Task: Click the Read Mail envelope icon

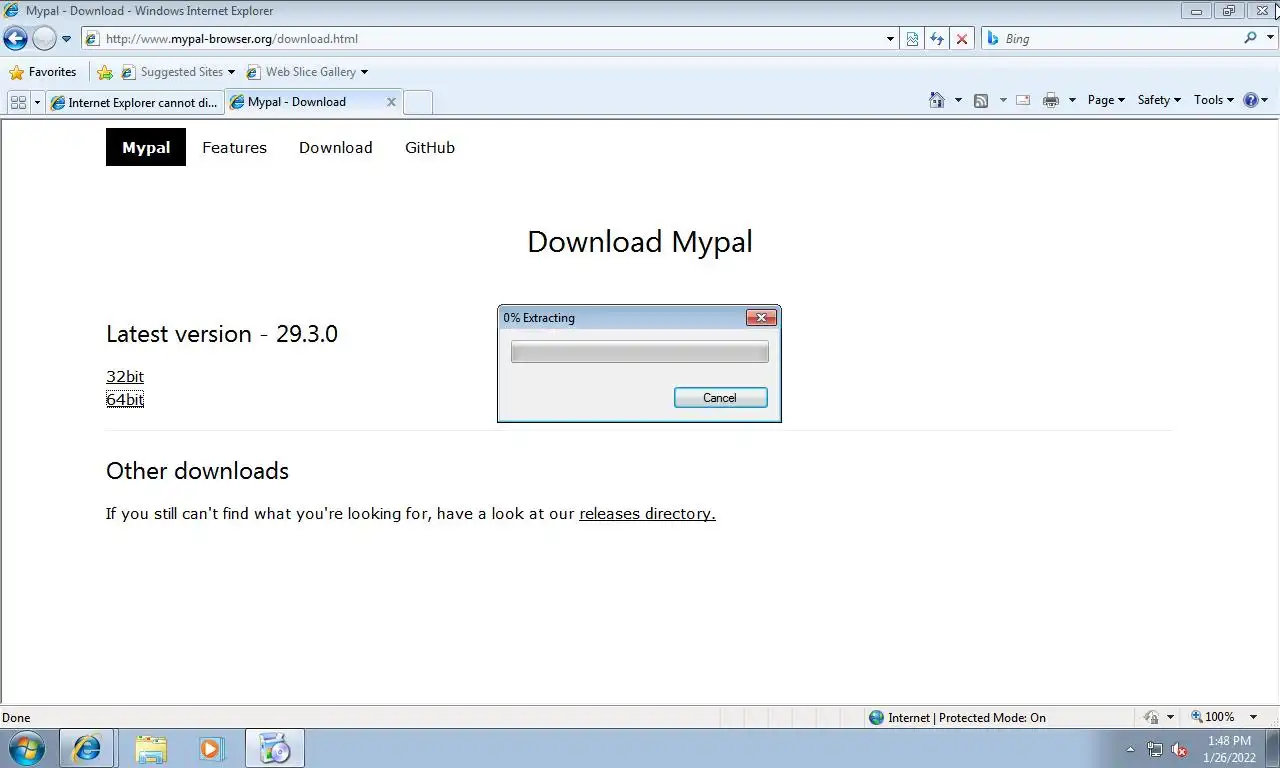Action: [x=1023, y=100]
